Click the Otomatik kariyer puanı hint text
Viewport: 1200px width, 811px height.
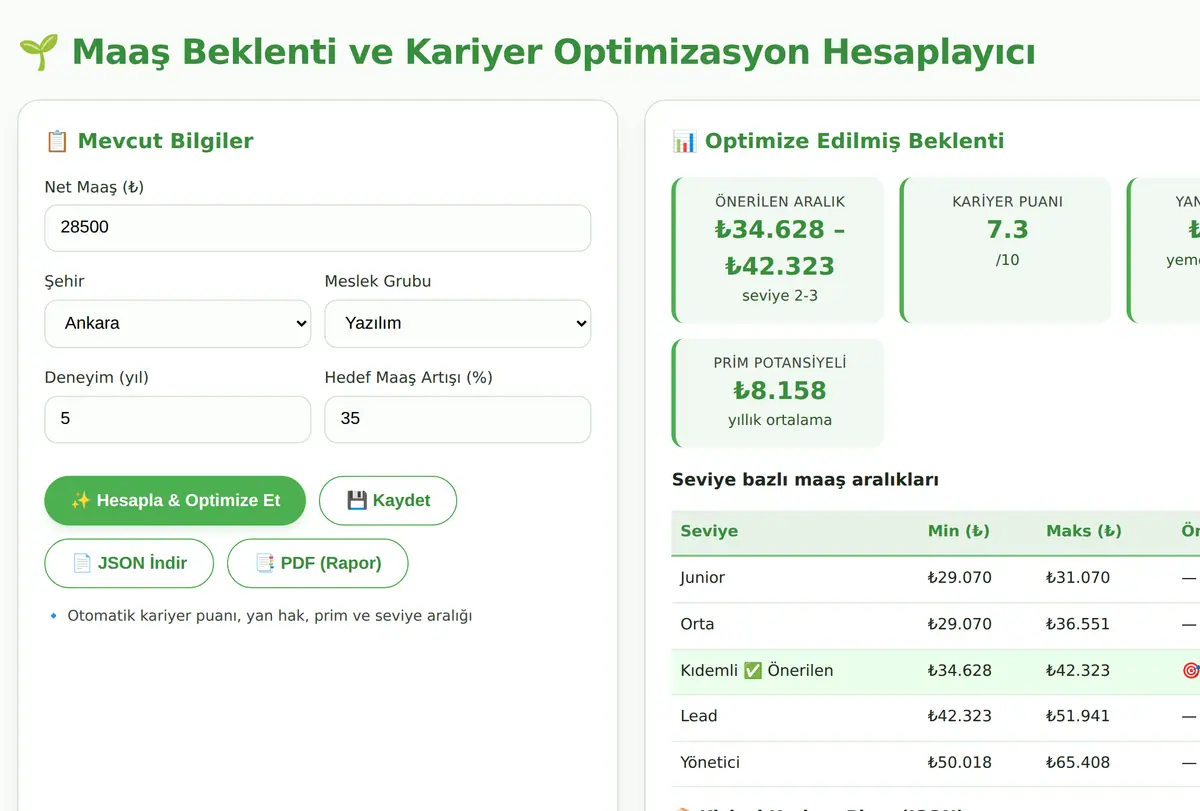[x=269, y=616]
